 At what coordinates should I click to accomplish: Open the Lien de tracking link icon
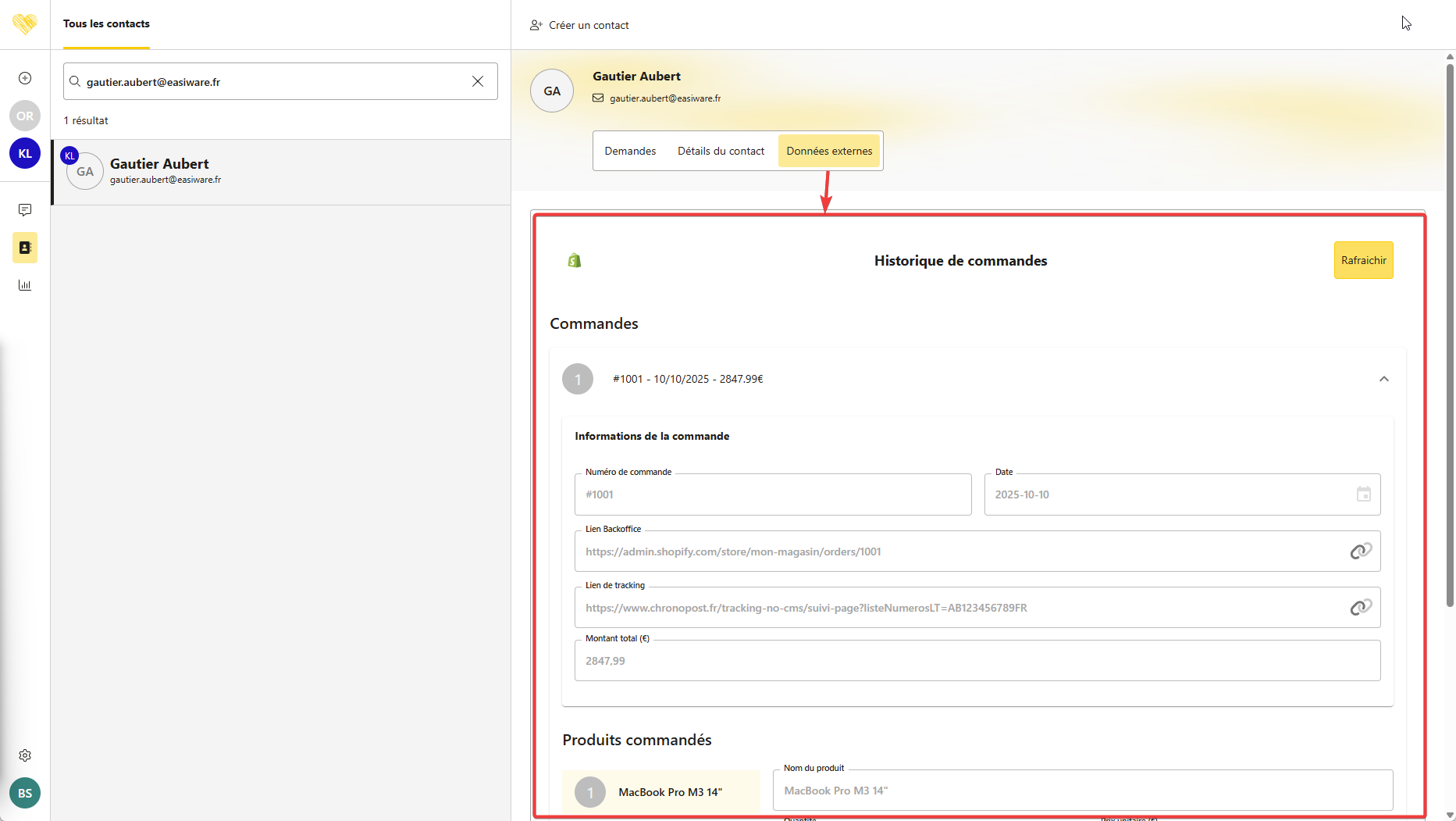click(x=1361, y=608)
